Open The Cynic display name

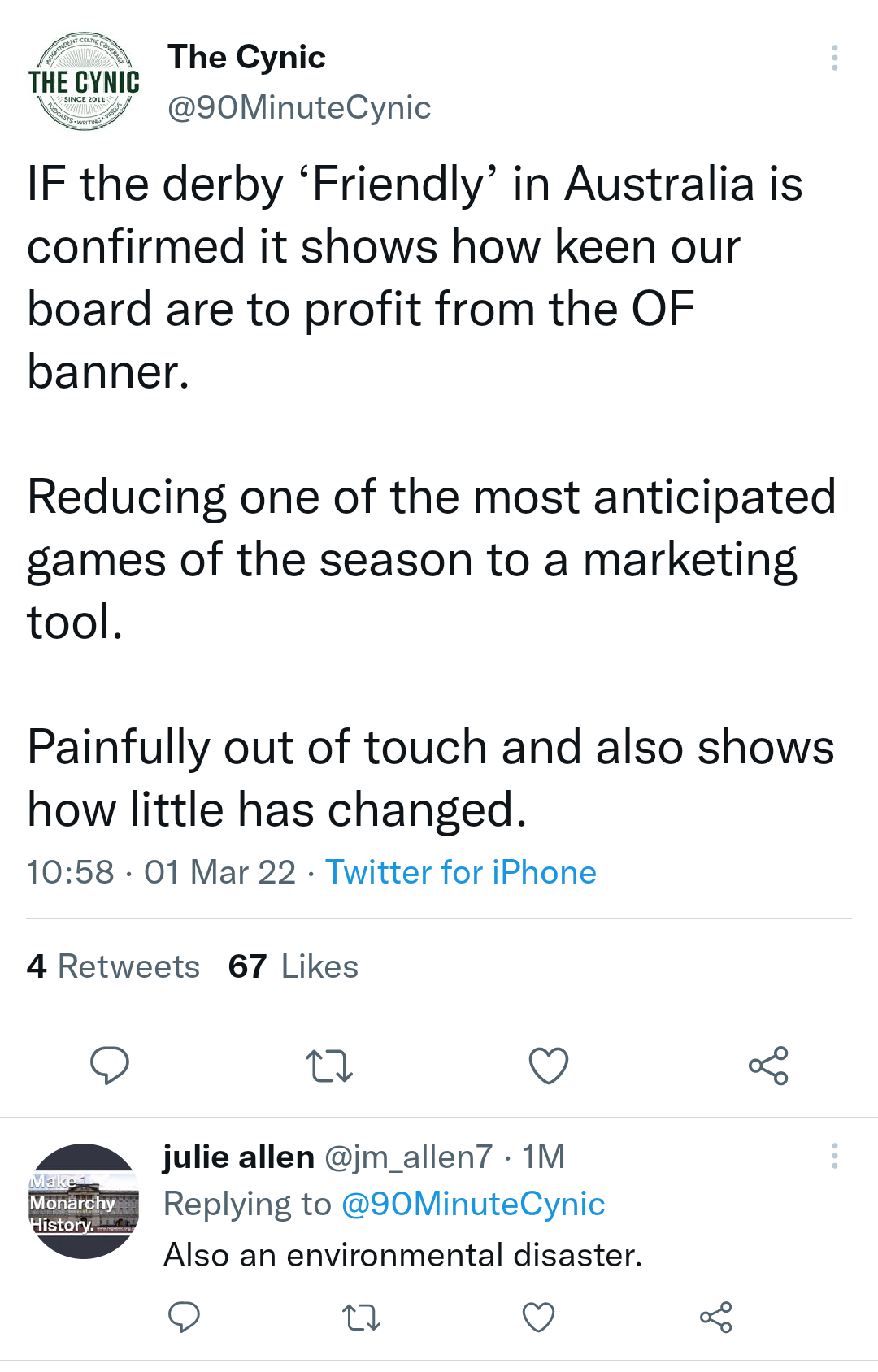tap(246, 57)
